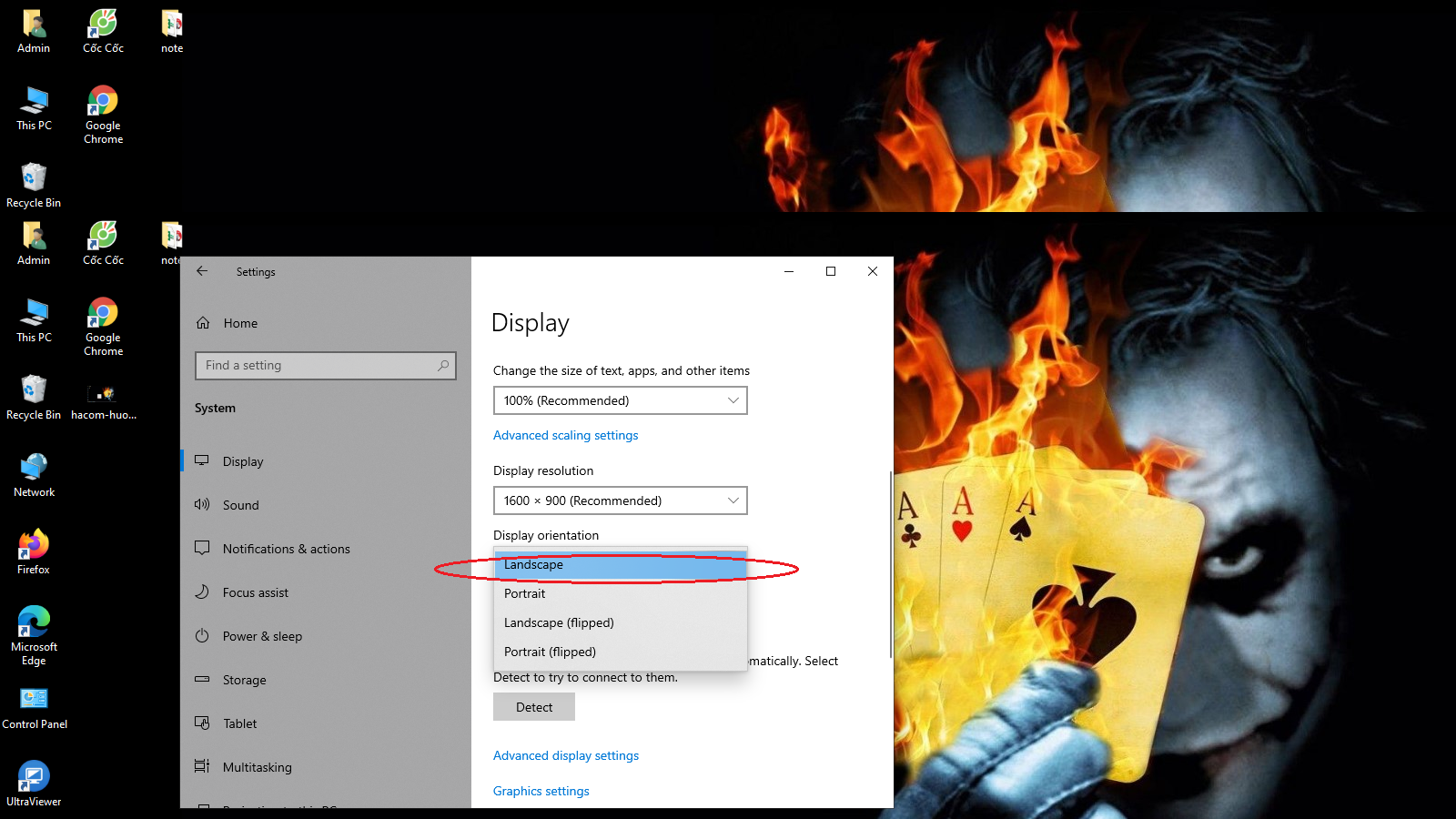Open Notifications & actions settings

(286, 549)
